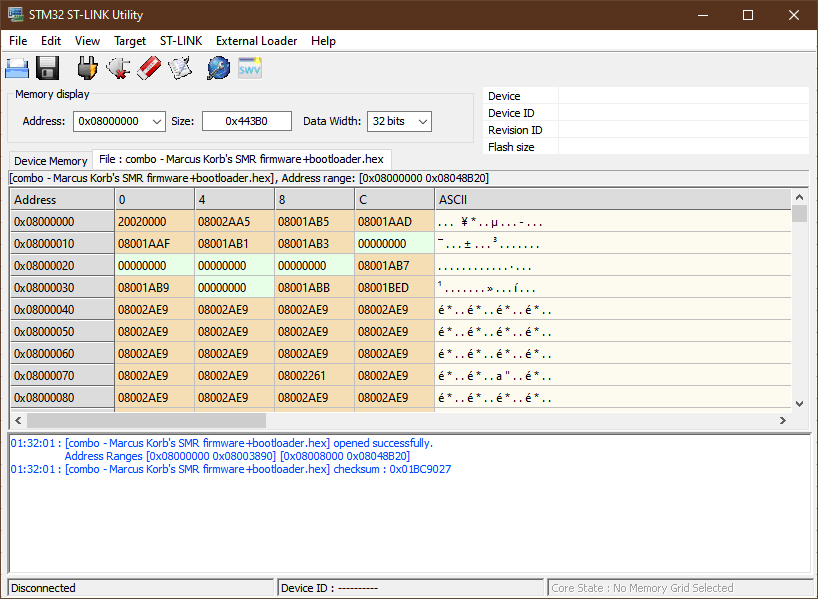Screen dimensions: 818x599
Task: Click the Option bytes globe icon
Action: point(218,68)
